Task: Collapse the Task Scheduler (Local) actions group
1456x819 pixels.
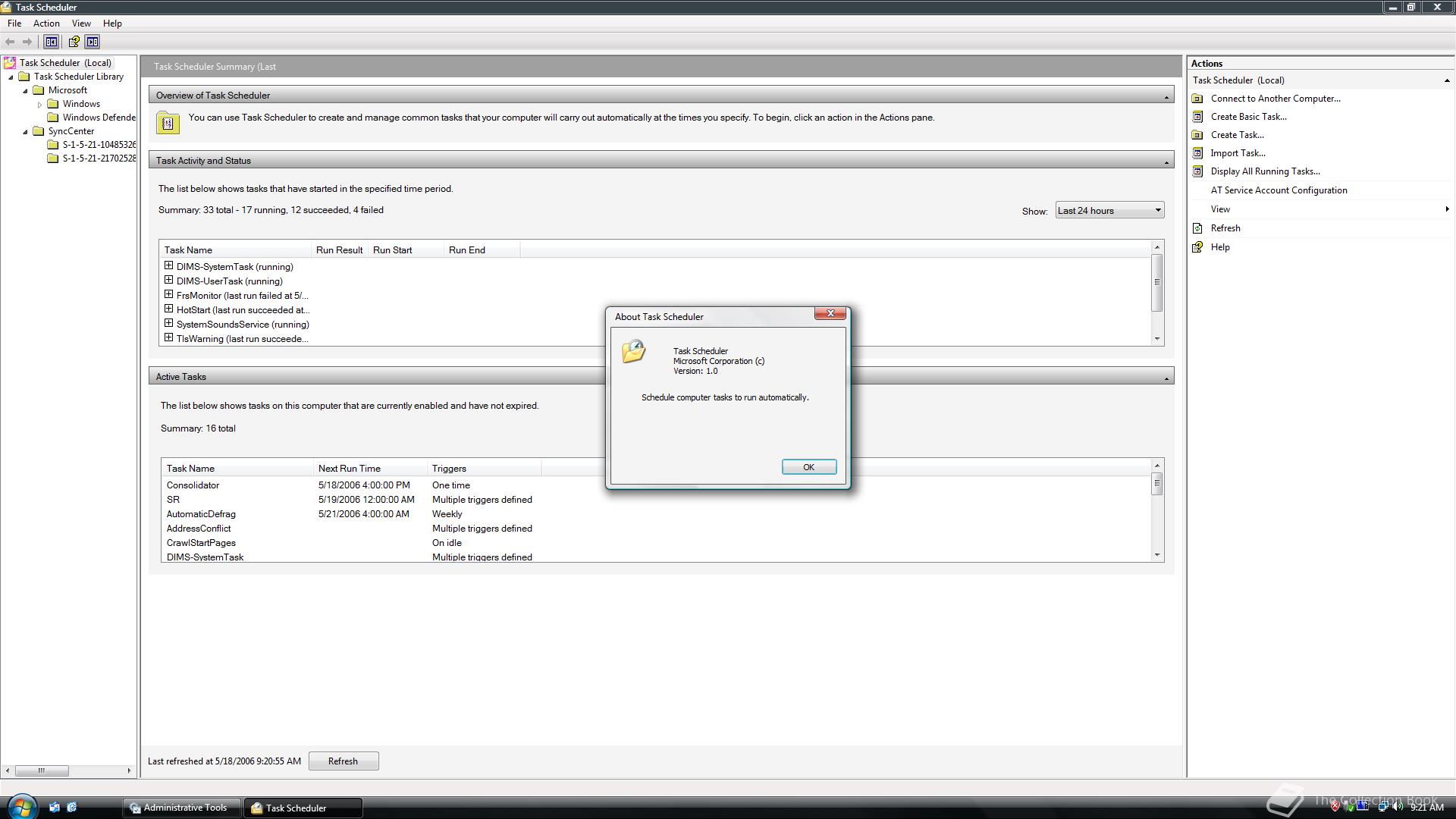Action: [x=1446, y=80]
